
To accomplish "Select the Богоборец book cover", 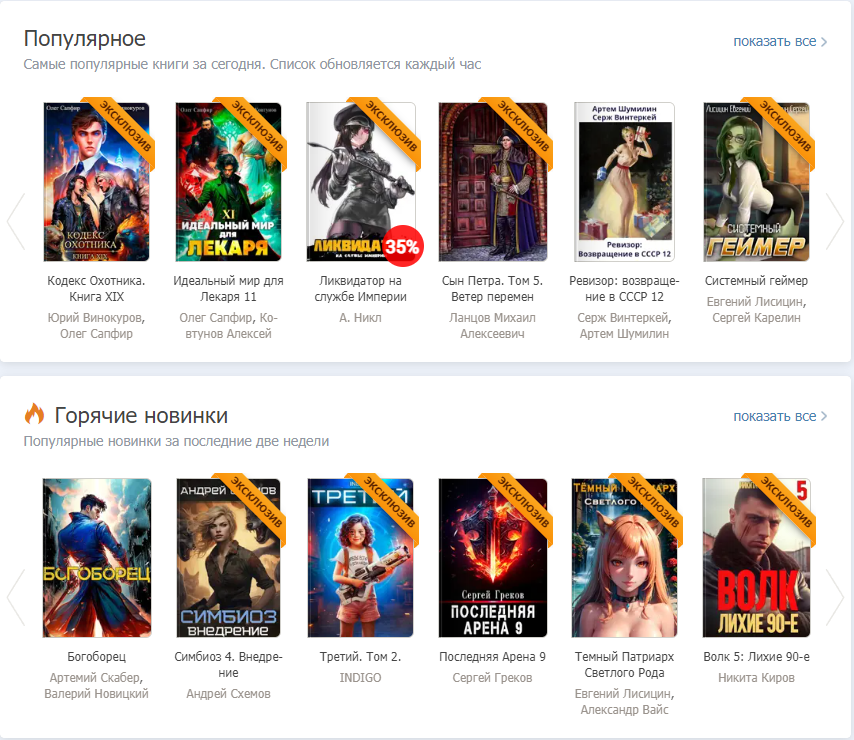I will (97, 558).
